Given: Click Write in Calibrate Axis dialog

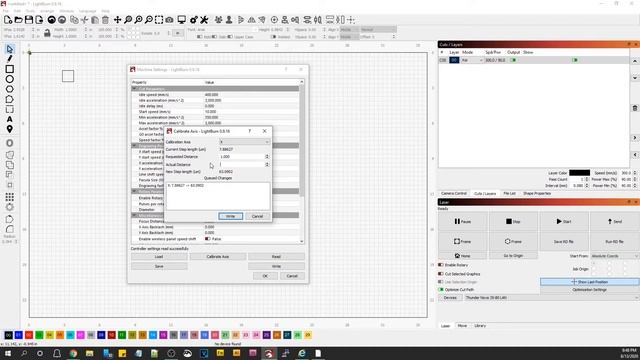Looking at the screenshot, I should click(231, 216).
